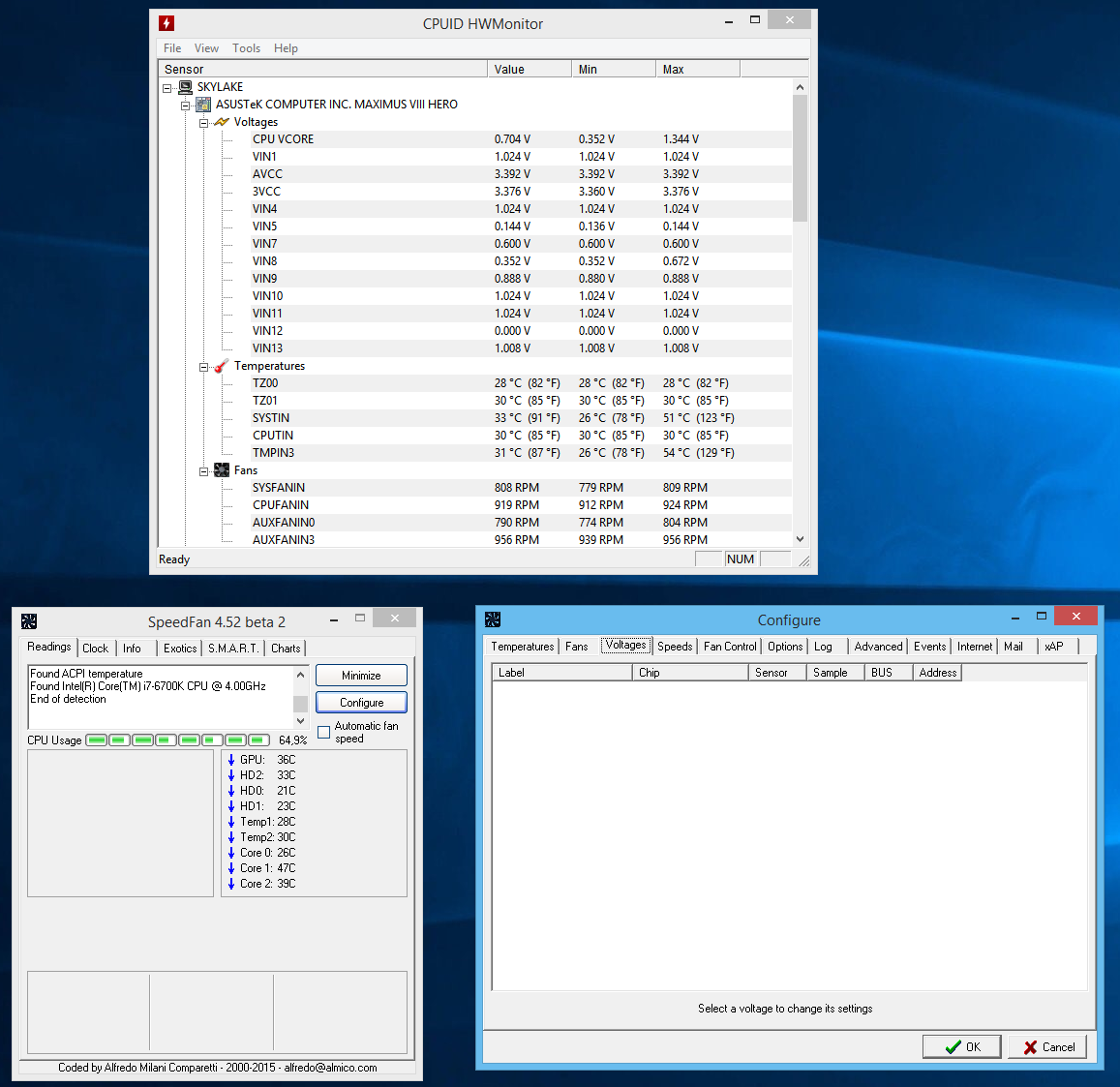Click the Label column header in Configure
This screenshot has width=1120, height=1087.
point(562,673)
